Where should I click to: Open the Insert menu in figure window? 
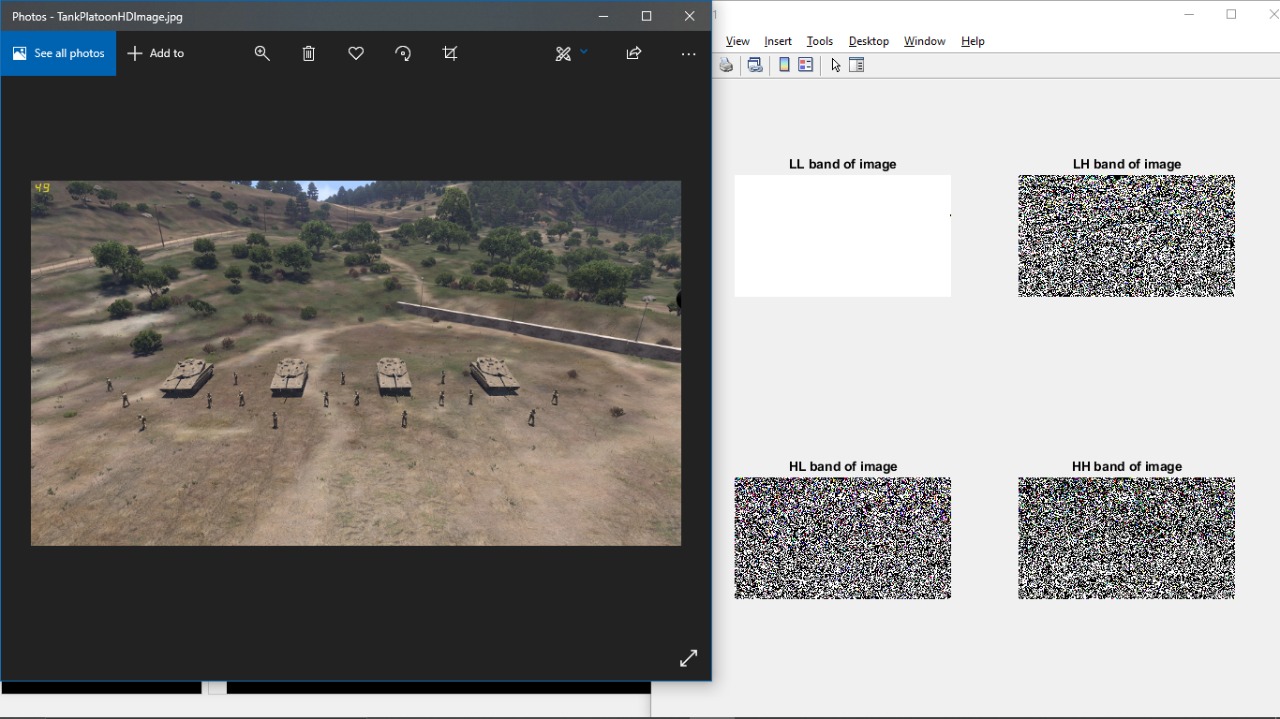click(x=778, y=41)
